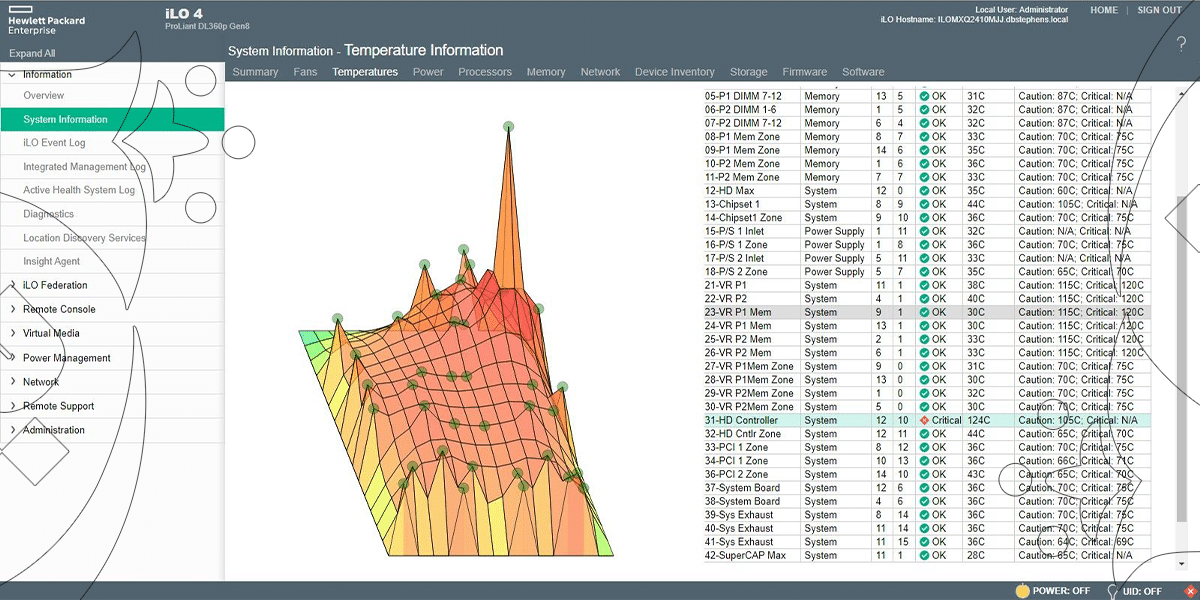Click the OK checkmark for 42-SuperCAP Max
This screenshot has height=600, width=1200.
click(x=925, y=556)
